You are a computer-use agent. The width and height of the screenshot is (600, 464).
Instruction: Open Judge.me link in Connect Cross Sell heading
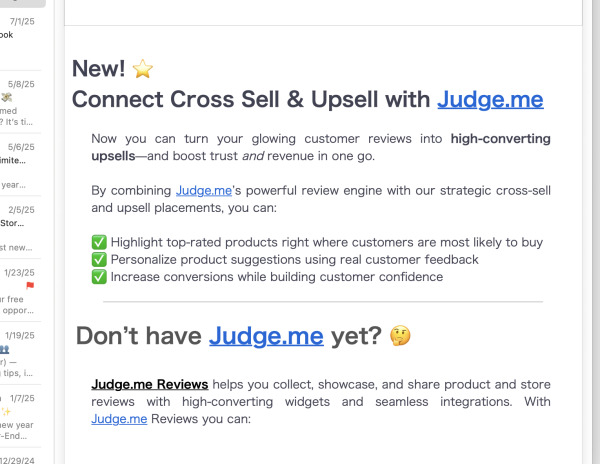pyautogui.click(x=490, y=99)
